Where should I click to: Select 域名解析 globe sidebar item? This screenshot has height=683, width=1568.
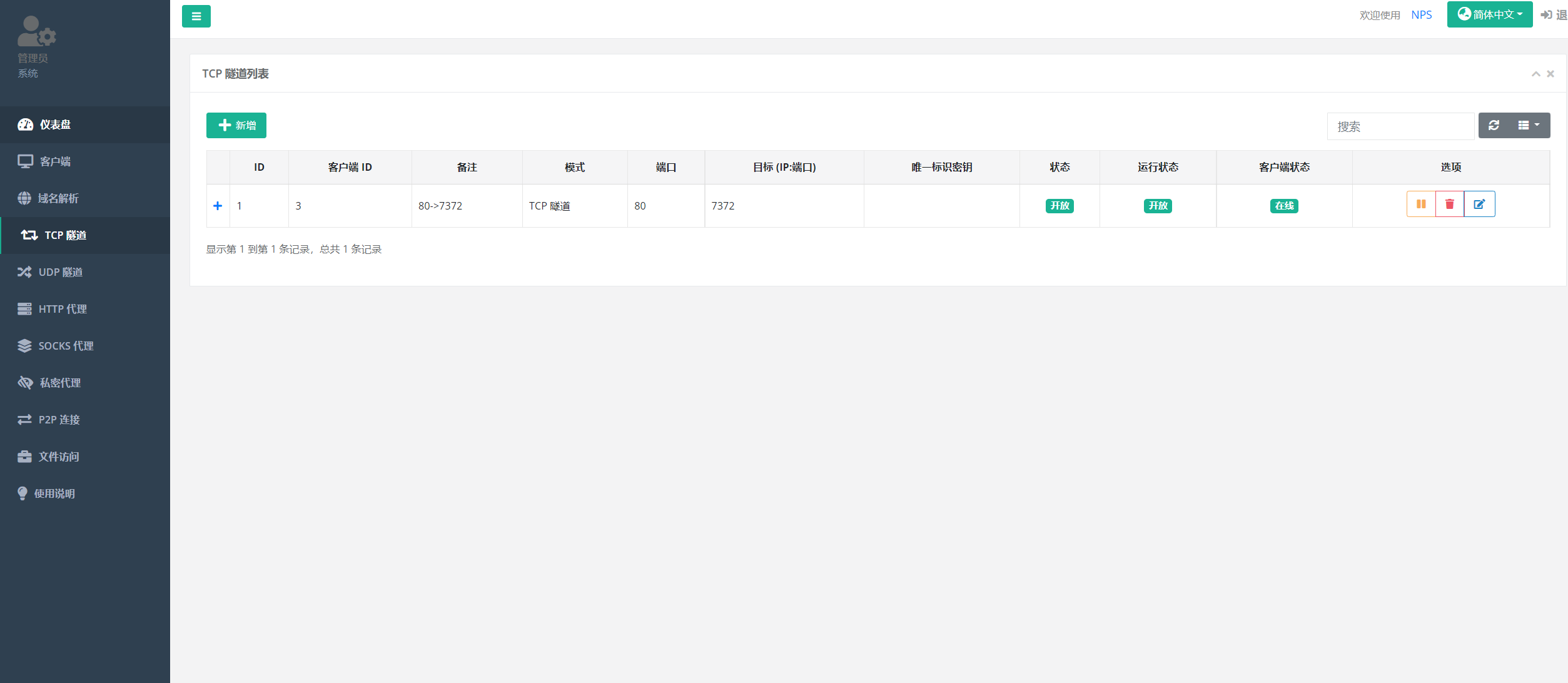point(58,198)
